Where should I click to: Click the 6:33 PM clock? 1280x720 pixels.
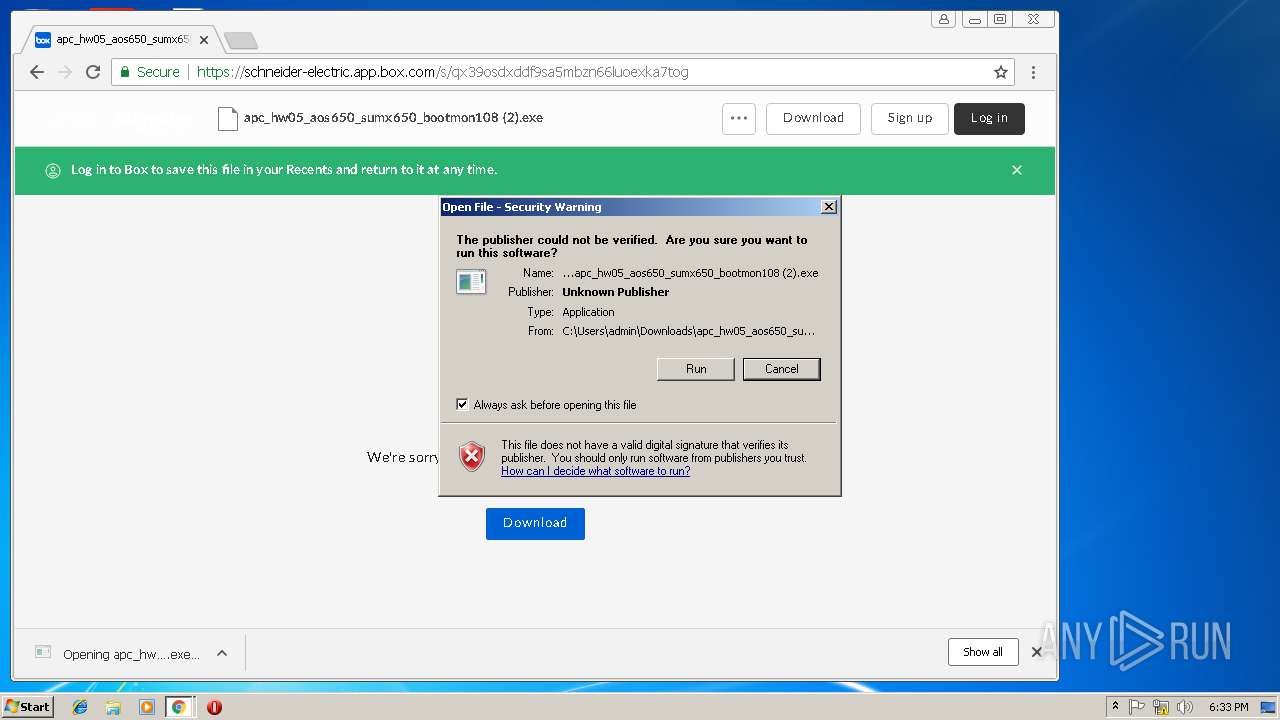pos(1228,707)
